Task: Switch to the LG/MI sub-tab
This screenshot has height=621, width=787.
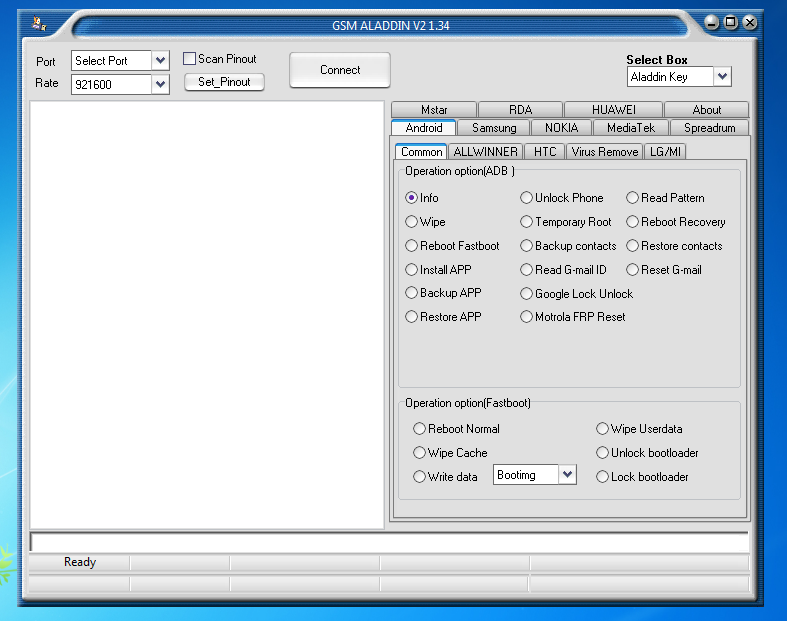Action: click(665, 152)
